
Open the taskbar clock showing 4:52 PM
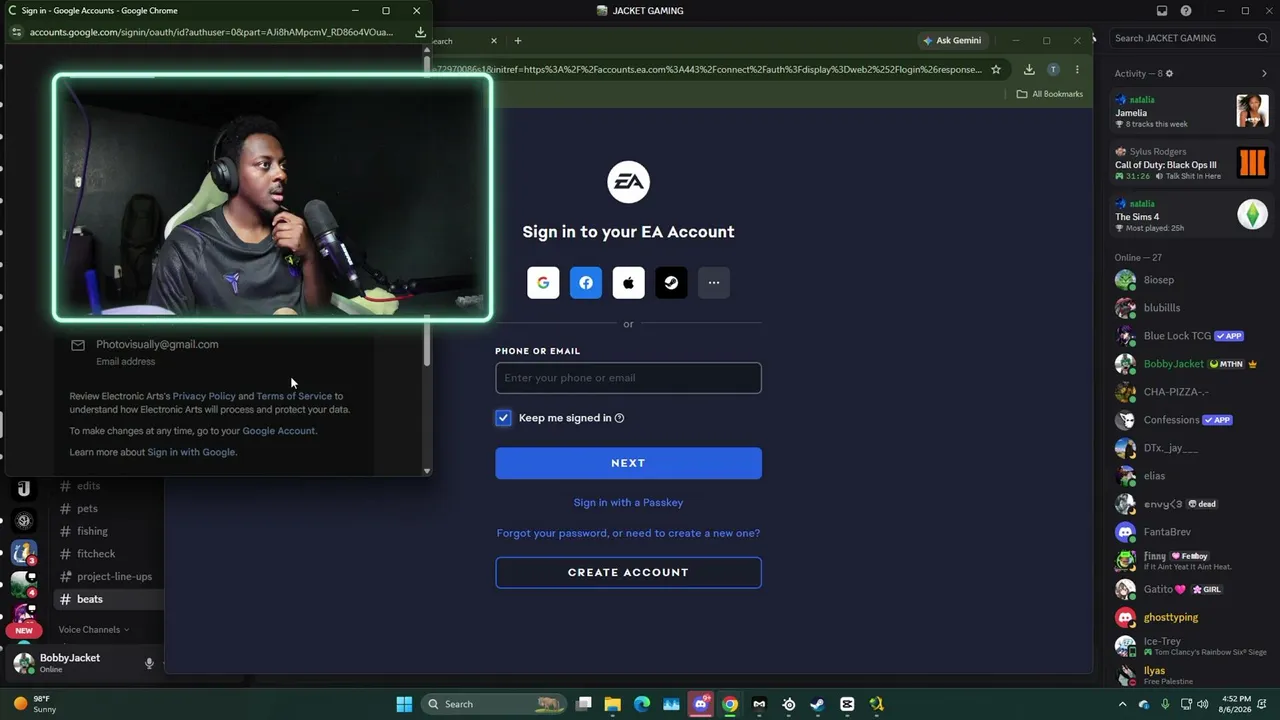pyautogui.click(x=1234, y=704)
